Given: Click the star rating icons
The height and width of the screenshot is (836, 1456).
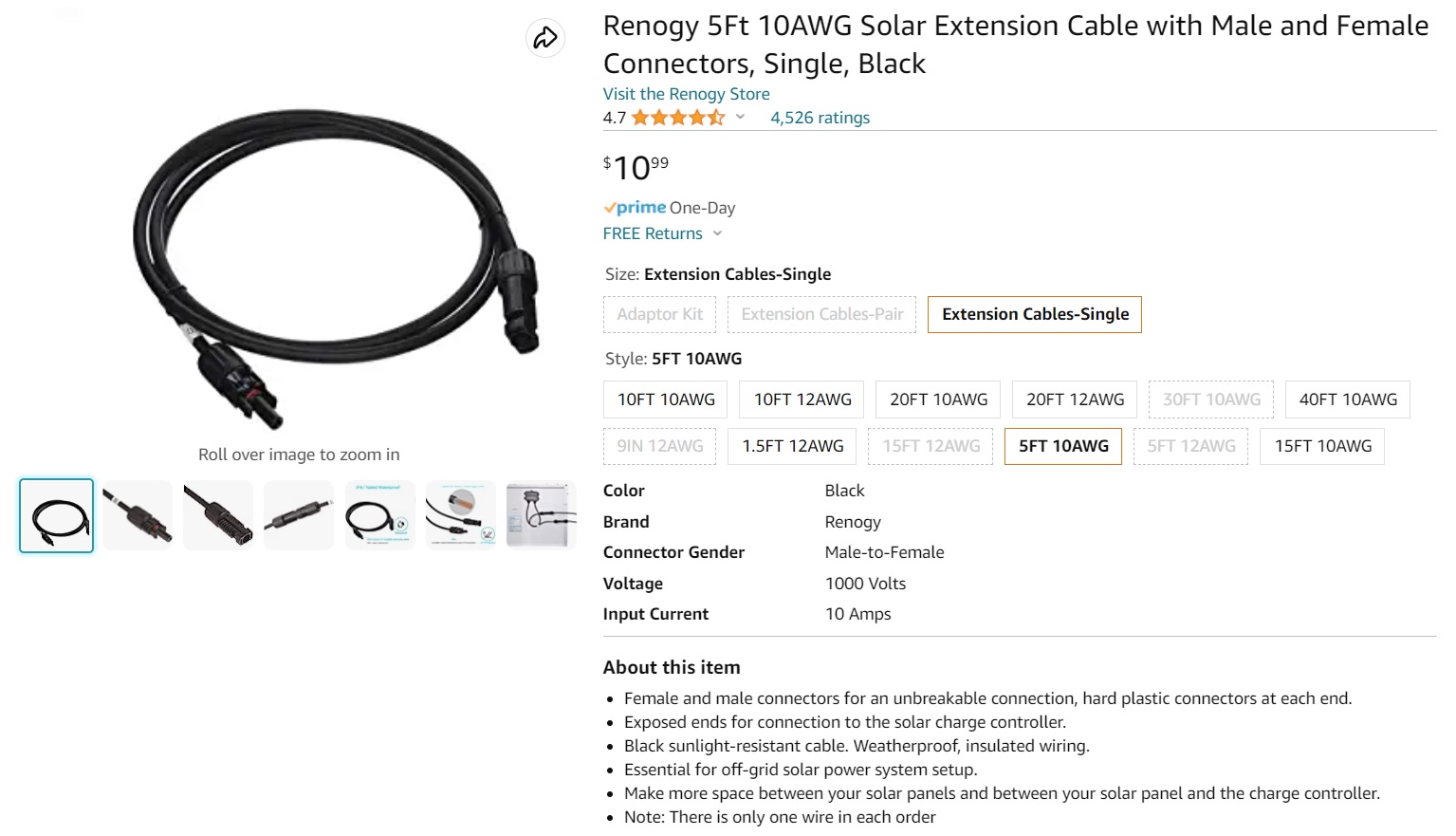Looking at the screenshot, I should point(677,118).
